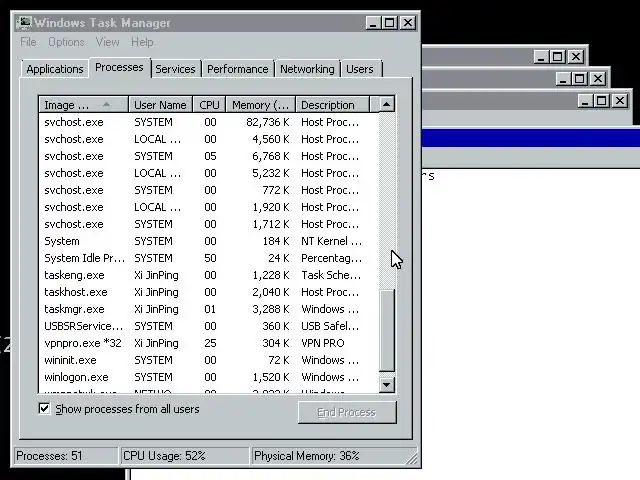Sort by Description column header
Image resolution: width=640 pixels, height=480 pixels.
click(332, 105)
